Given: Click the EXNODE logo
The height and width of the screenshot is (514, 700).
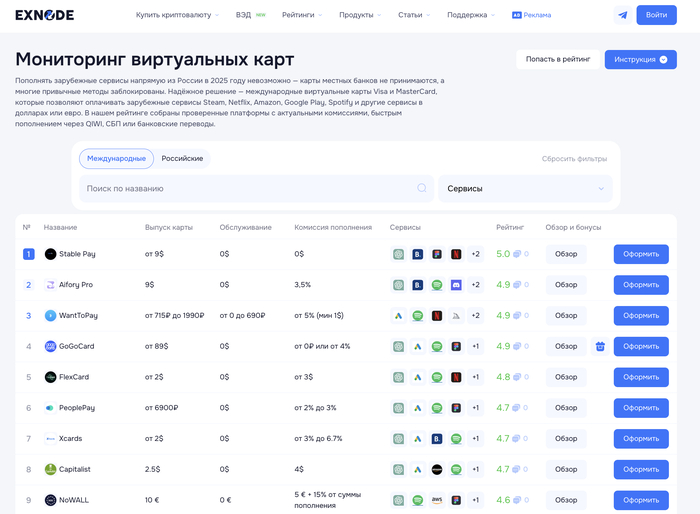Looking at the screenshot, I should pyautogui.click(x=45, y=15).
